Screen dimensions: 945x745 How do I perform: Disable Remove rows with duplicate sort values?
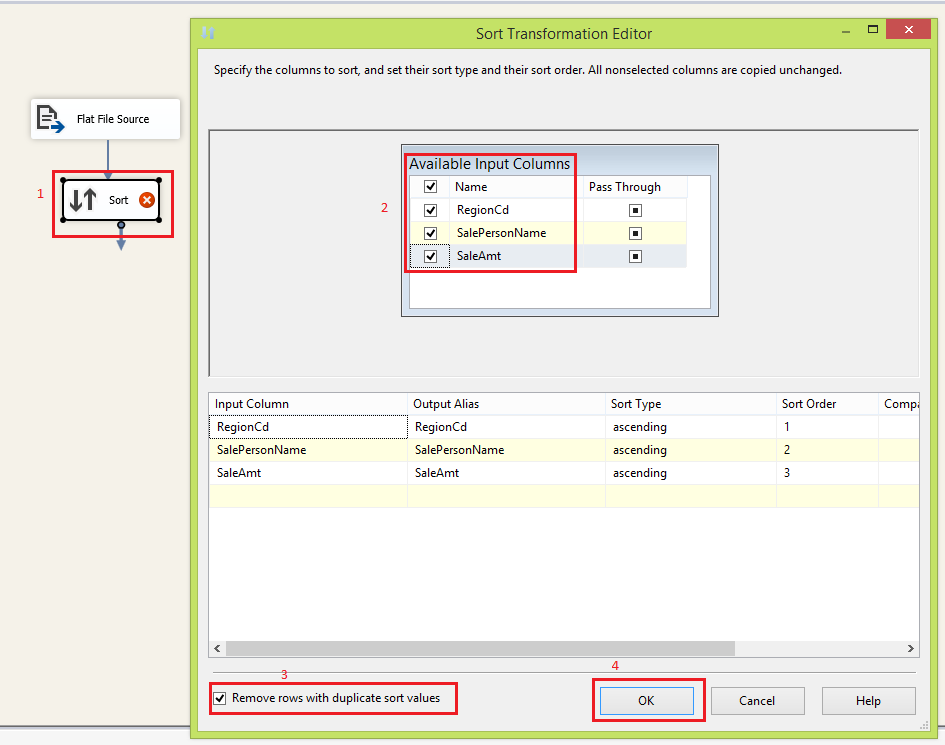[x=220, y=698]
